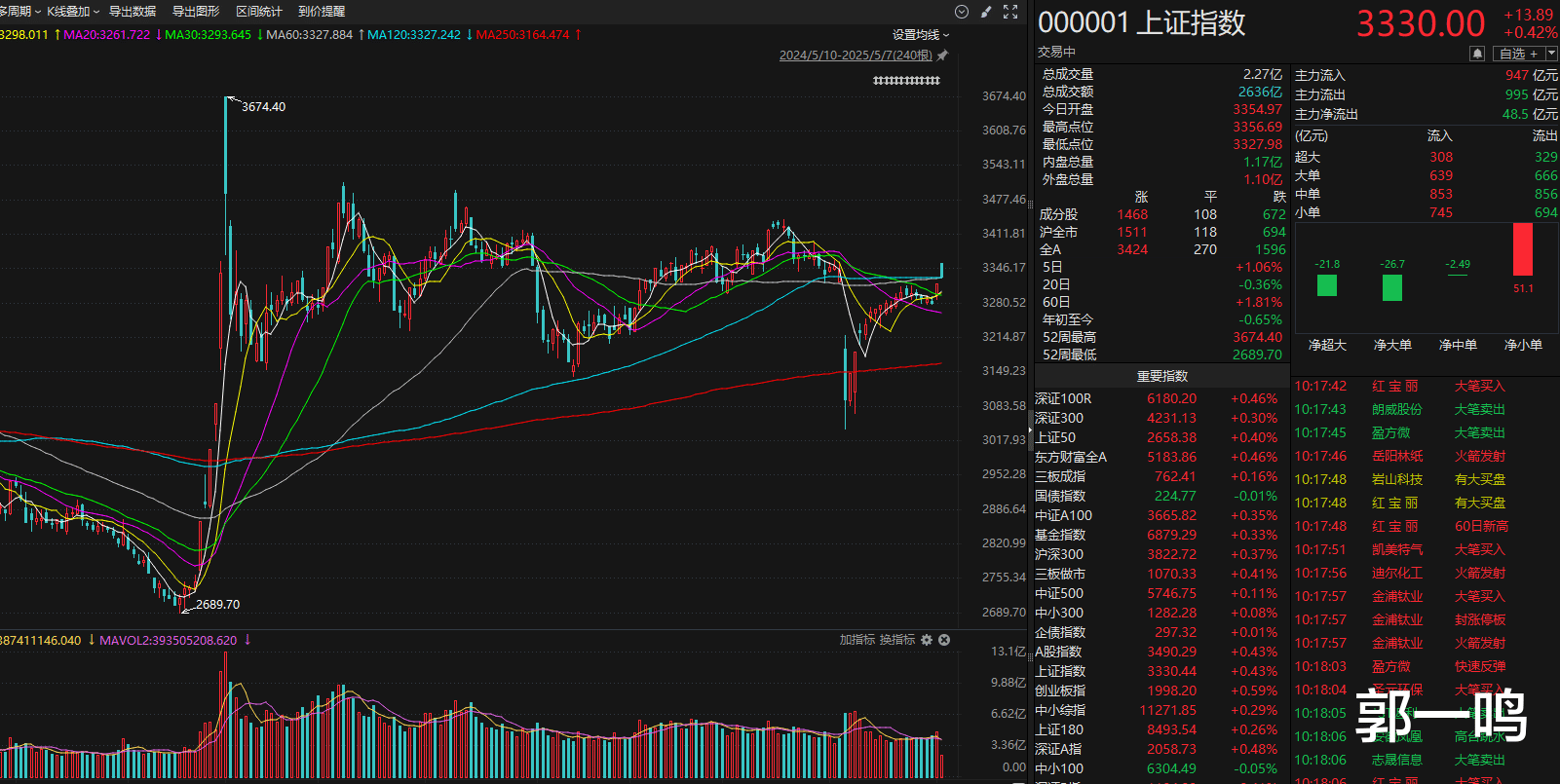Click the 主力净流出 48.5 亿元 value
The width and height of the screenshot is (1560, 784).
pyautogui.click(x=1530, y=114)
